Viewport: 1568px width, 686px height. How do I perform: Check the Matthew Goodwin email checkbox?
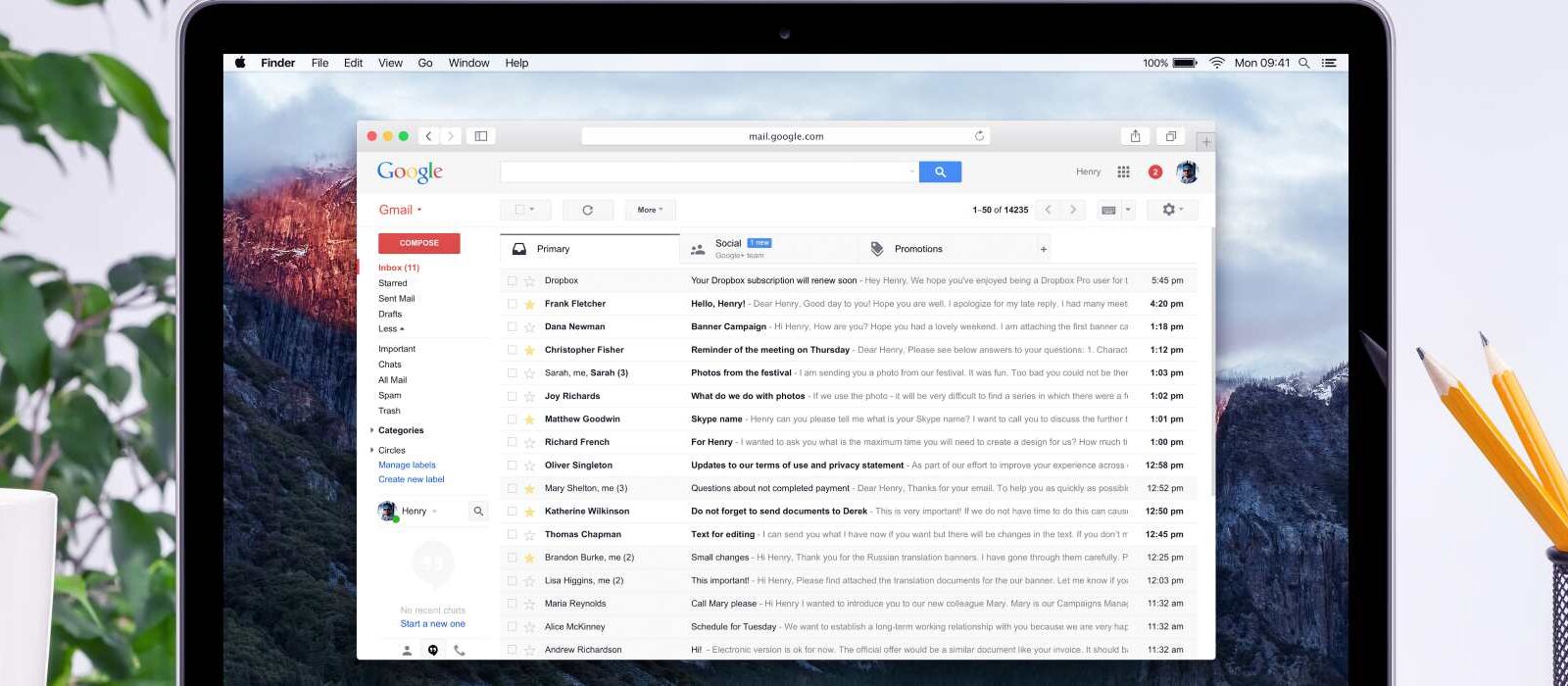coord(512,419)
